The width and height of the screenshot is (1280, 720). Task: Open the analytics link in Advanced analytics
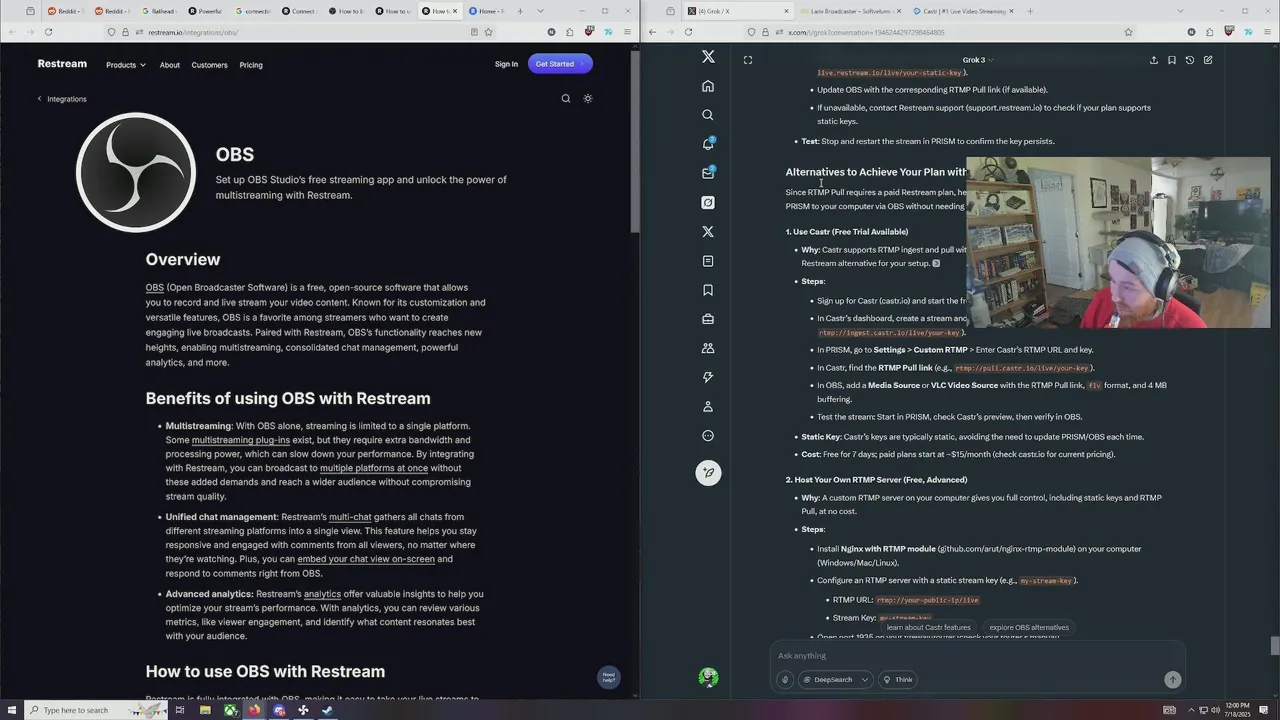[322, 594]
